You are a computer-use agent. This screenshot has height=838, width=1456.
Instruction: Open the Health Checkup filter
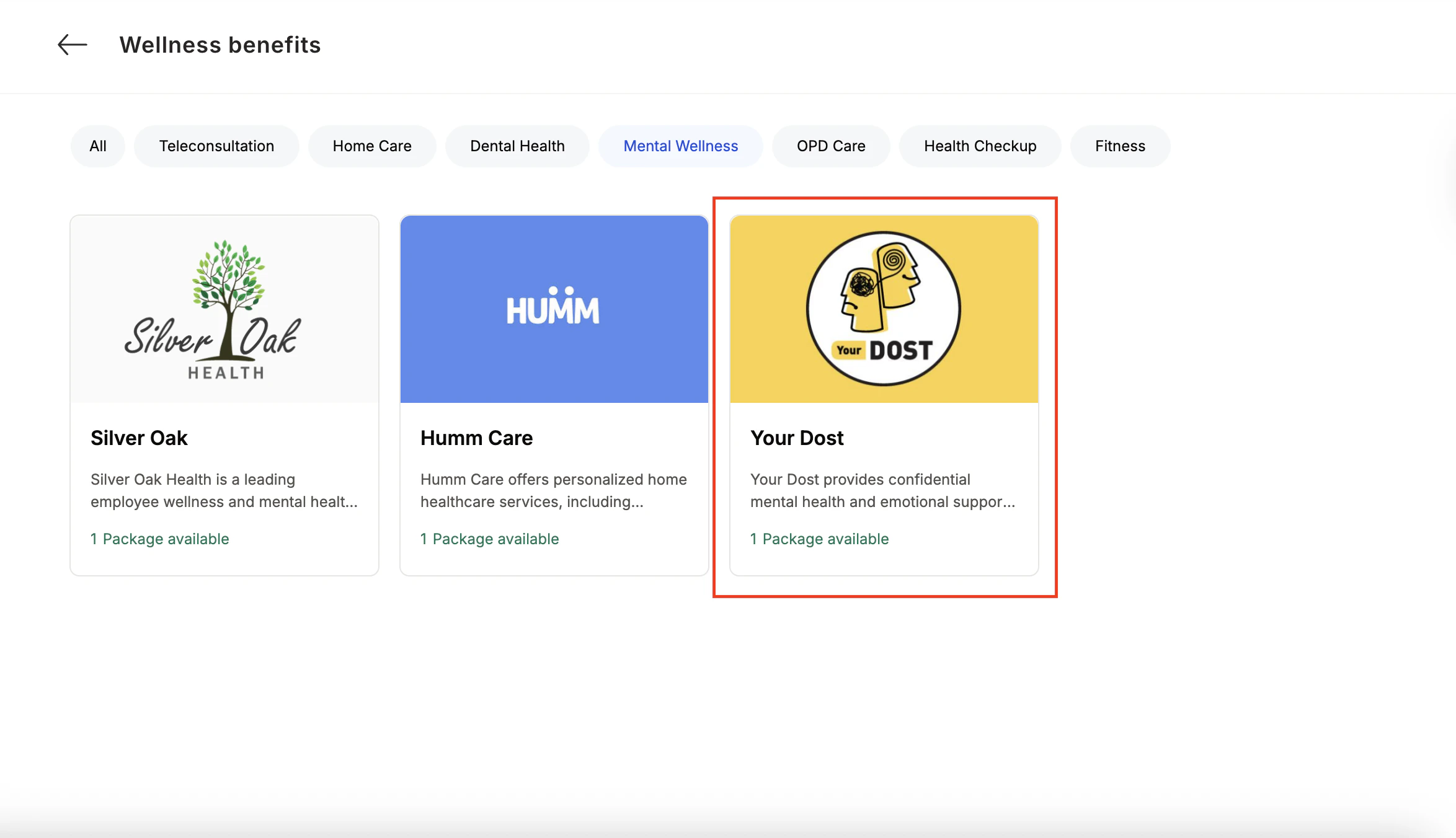point(980,146)
